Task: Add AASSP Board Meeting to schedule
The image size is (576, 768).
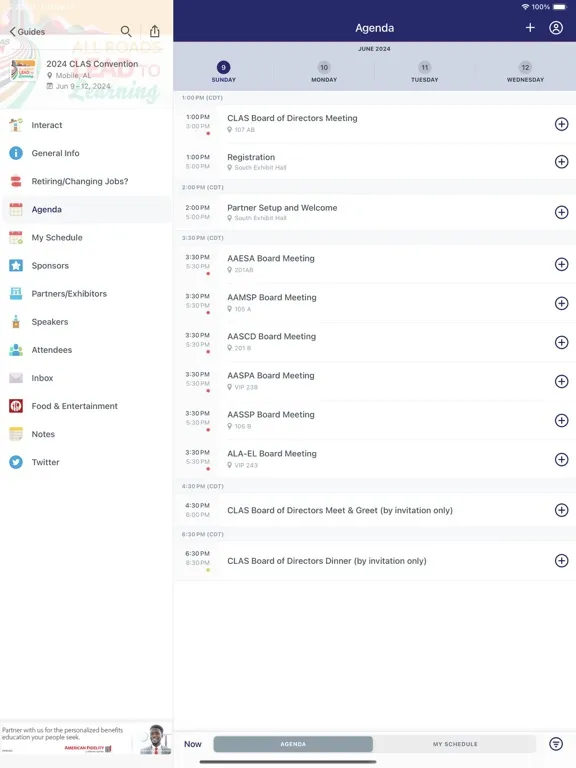Action: pos(561,420)
